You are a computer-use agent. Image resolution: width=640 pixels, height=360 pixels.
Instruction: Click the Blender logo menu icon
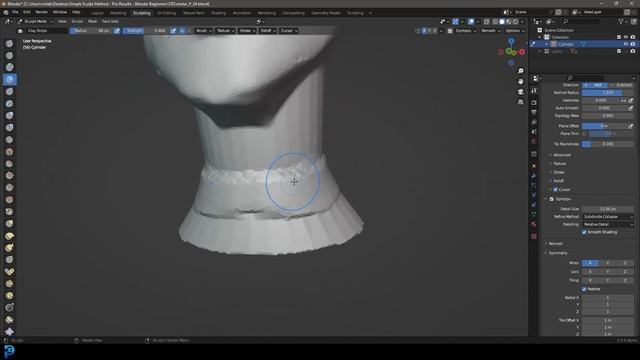click(6, 12)
